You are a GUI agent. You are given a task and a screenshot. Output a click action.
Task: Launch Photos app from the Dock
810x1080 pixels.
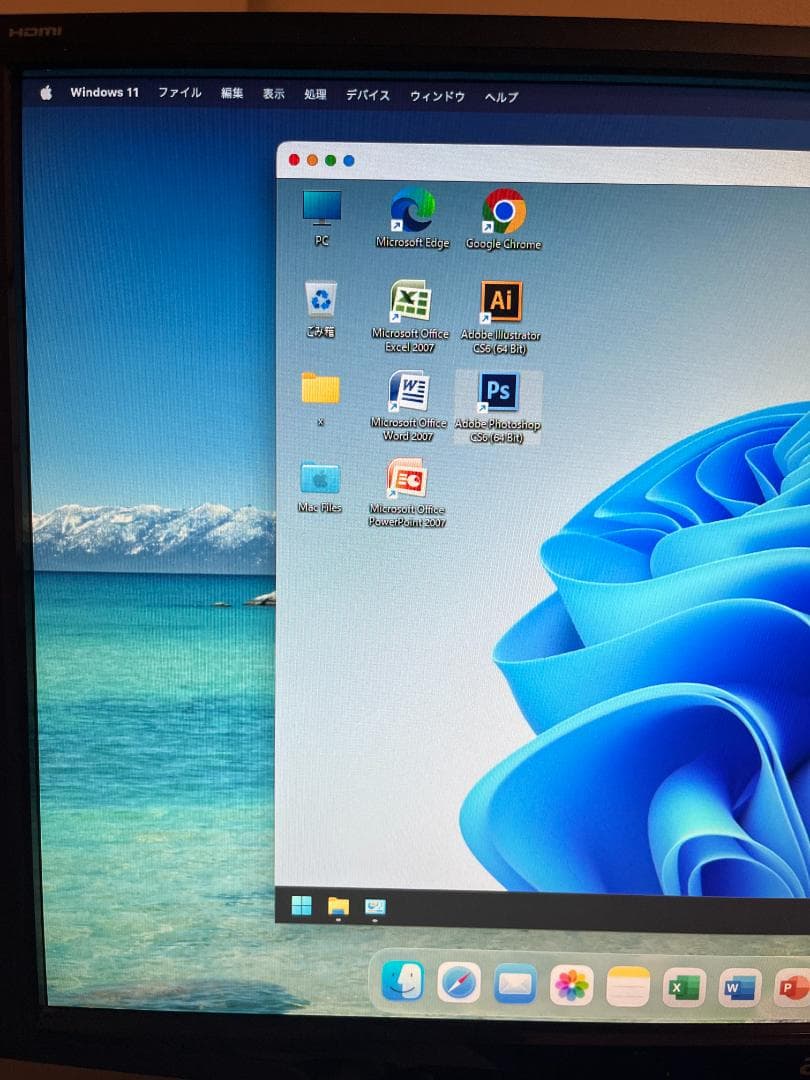pos(572,986)
